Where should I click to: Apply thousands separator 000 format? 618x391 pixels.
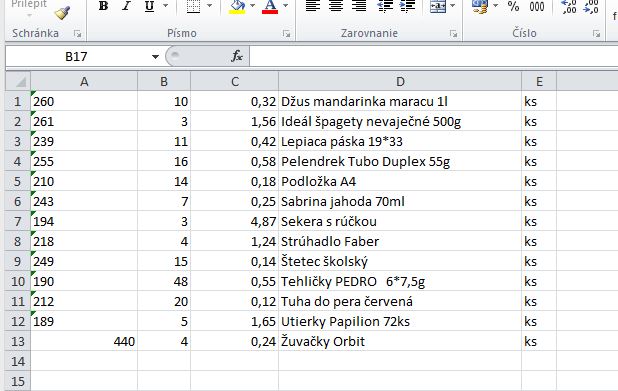[537, 6]
